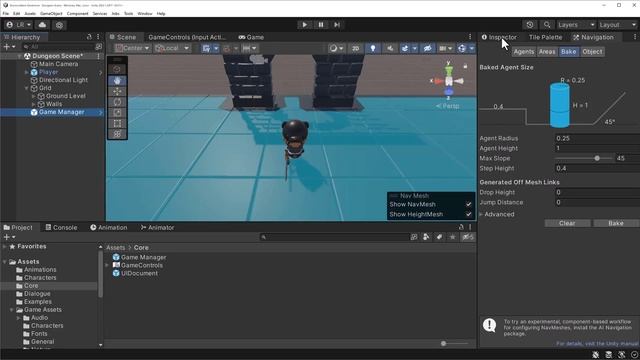Open the Layers dropdown
The image size is (640, 360).
pyautogui.click(x=576, y=25)
